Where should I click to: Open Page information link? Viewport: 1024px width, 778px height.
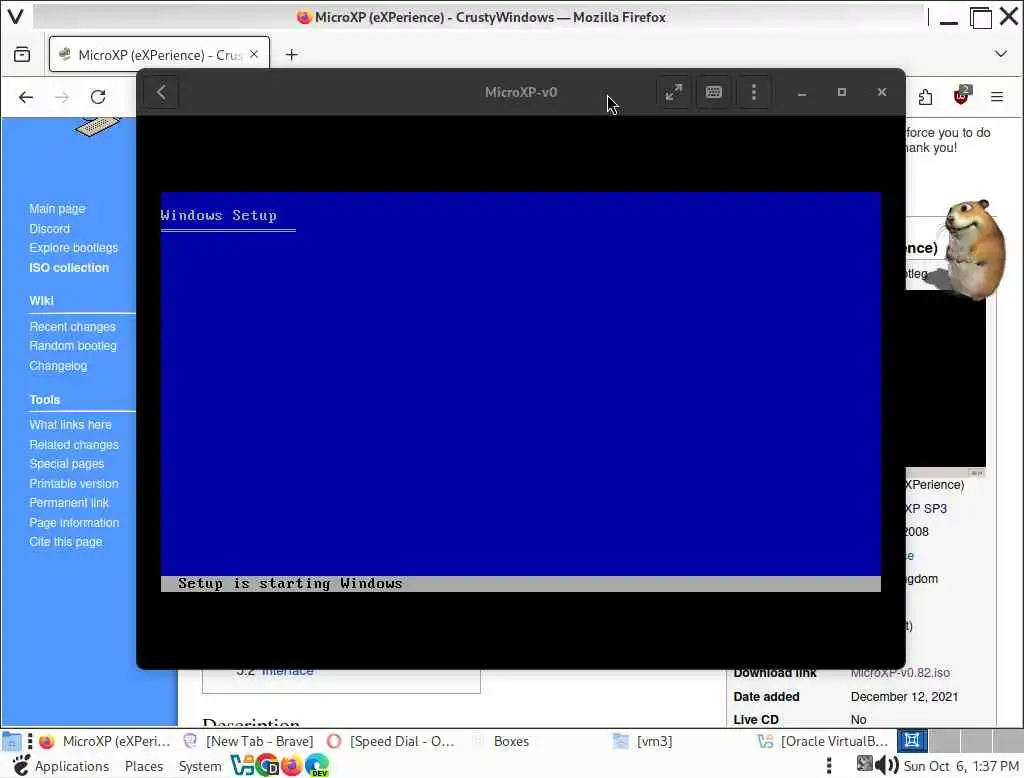[74, 523]
